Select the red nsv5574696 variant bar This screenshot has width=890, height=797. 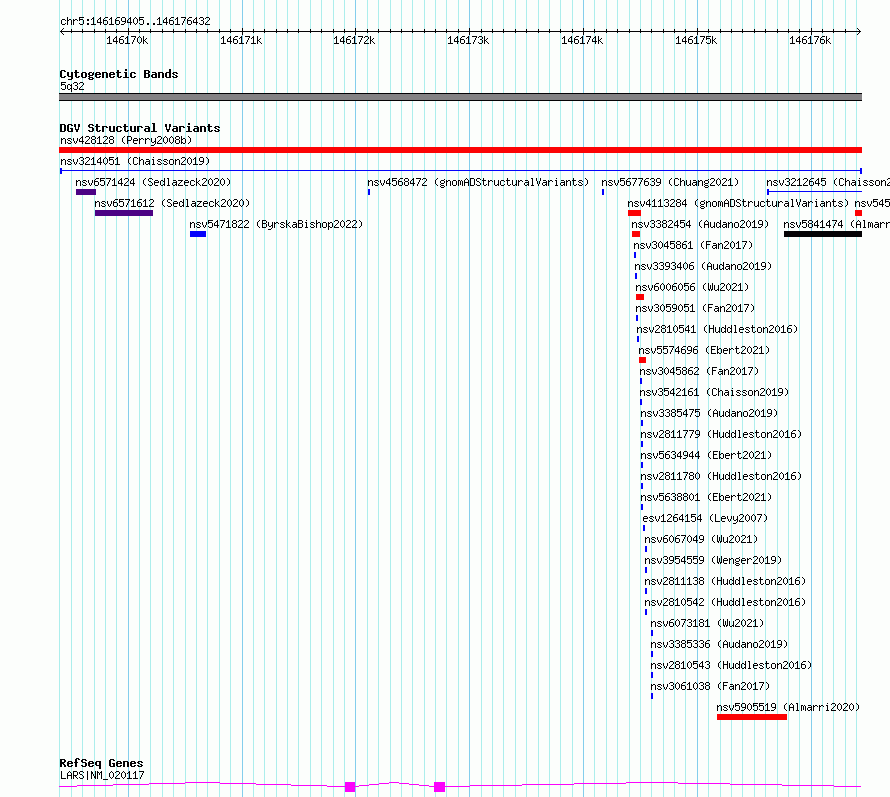click(x=643, y=360)
